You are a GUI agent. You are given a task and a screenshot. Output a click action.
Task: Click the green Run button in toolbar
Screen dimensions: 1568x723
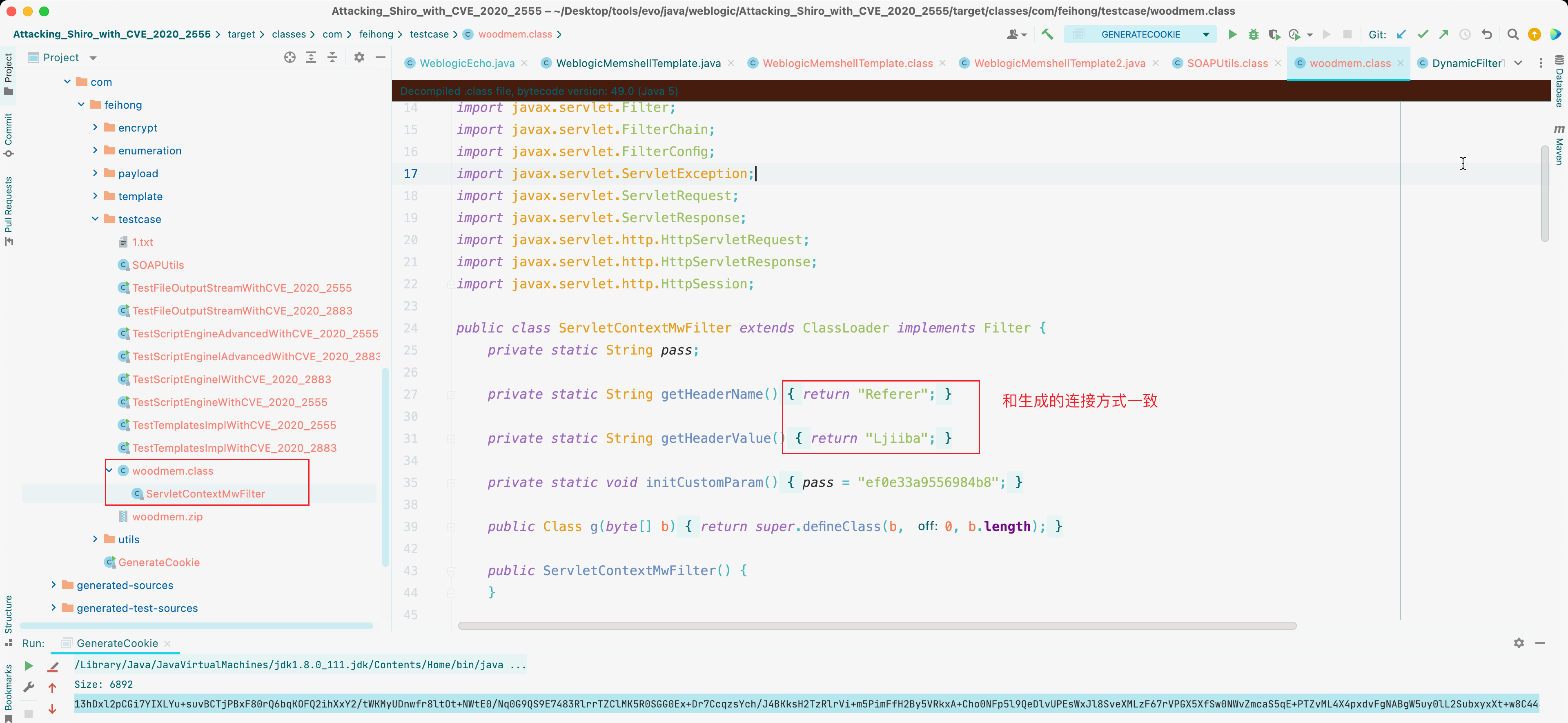[x=1232, y=35]
